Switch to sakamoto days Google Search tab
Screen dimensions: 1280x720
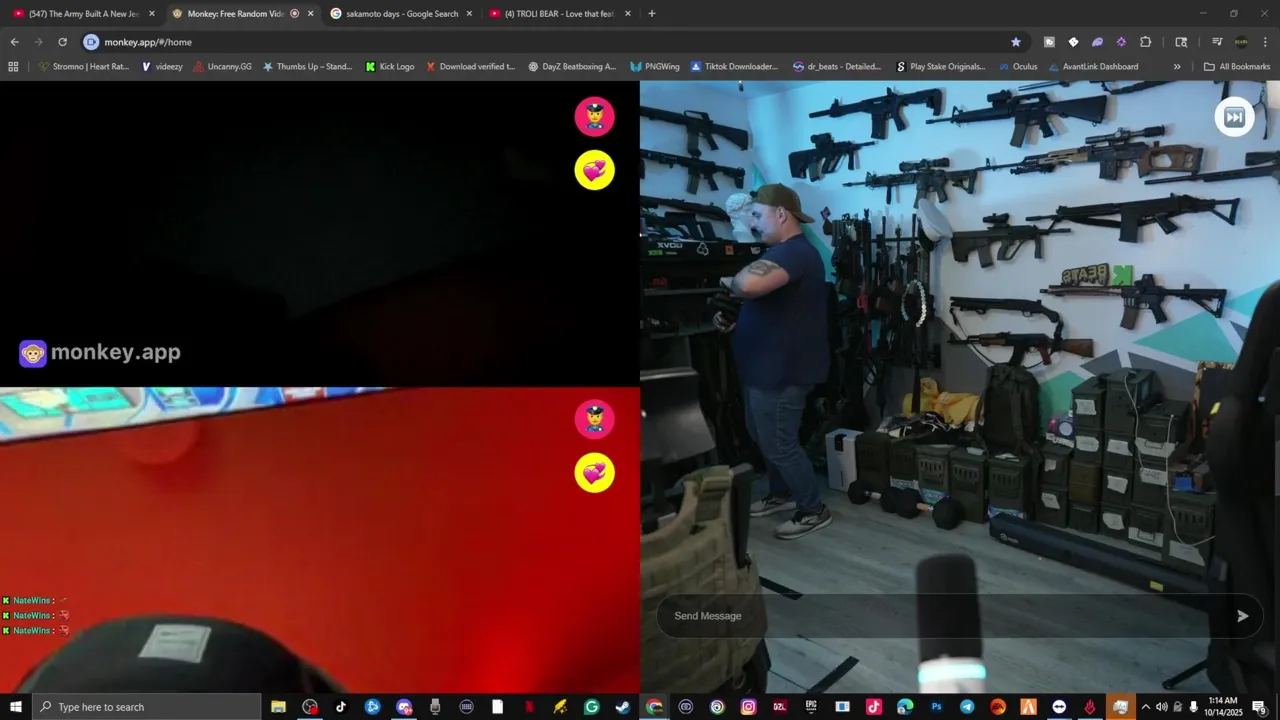(x=400, y=14)
